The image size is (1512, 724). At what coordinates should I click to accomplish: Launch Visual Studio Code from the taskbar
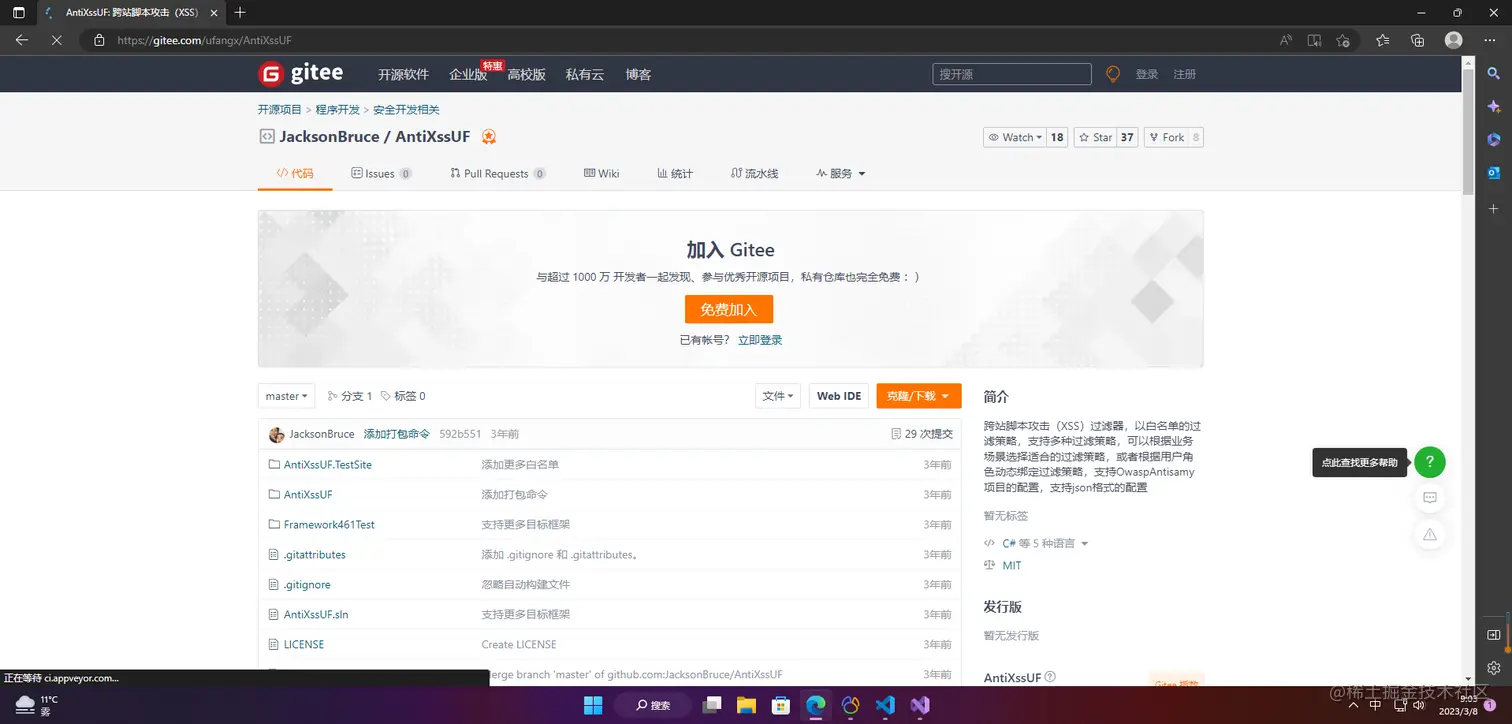click(x=884, y=705)
